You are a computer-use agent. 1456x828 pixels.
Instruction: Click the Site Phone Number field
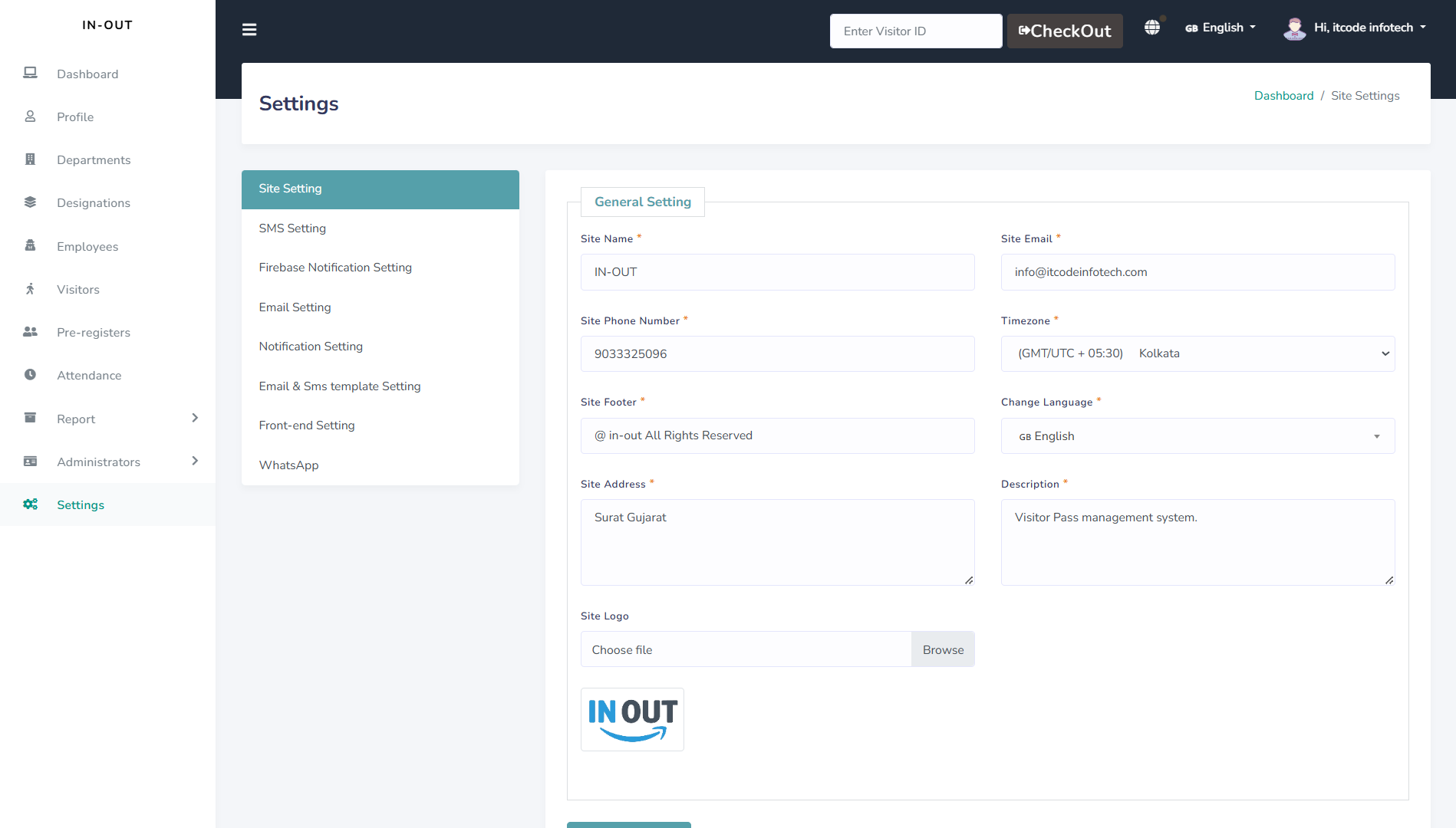[x=777, y=353]
